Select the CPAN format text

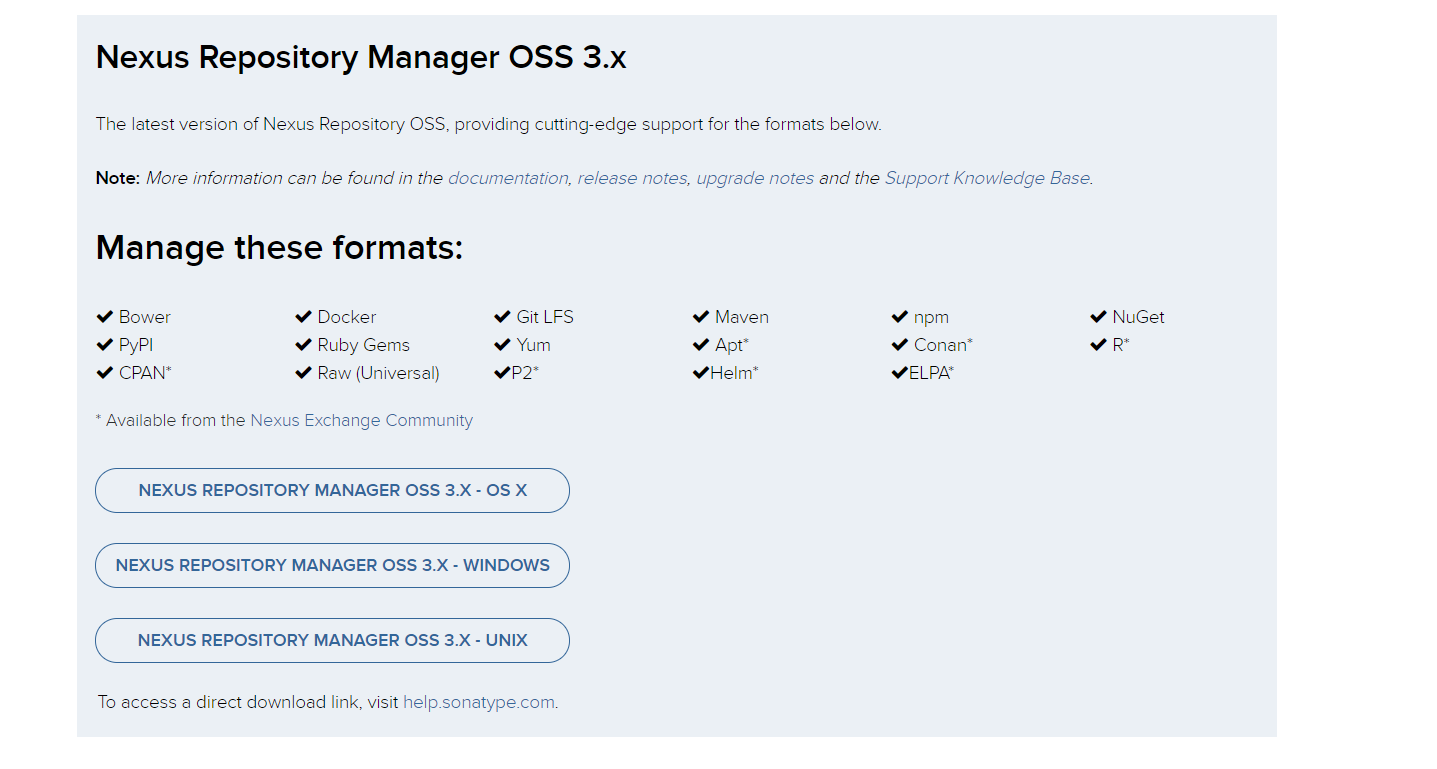[145, 373]
